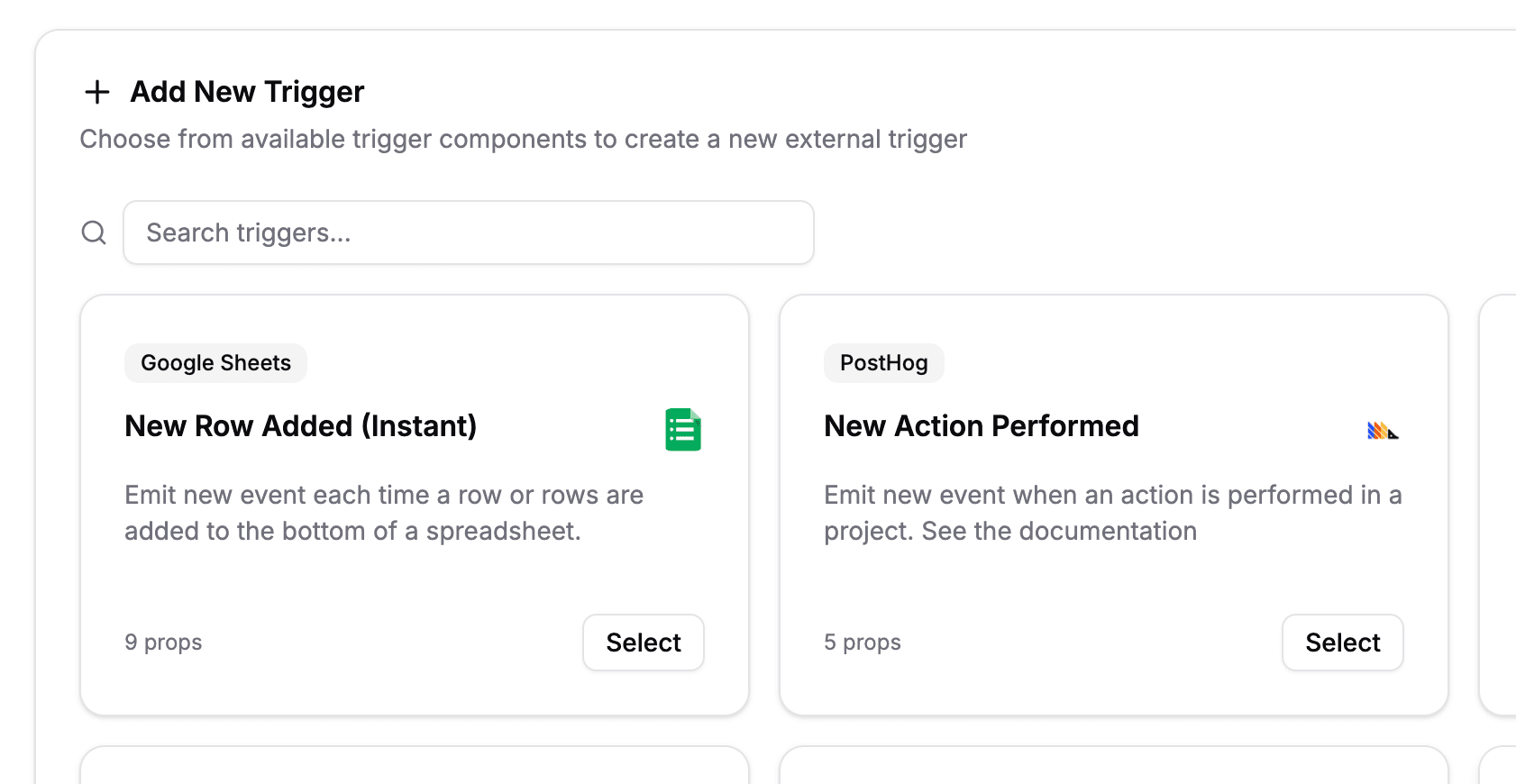Screen dimensions: 1516x784
Task: Click the 9 props label
Action: (163, 643)
